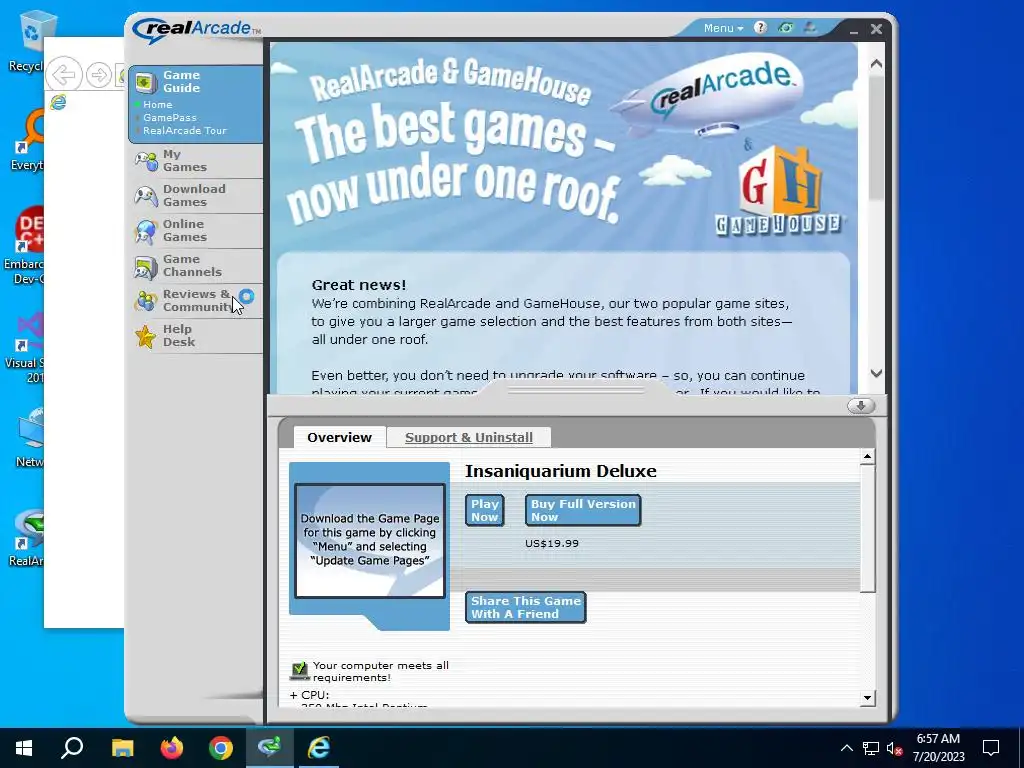Click the muted volume tray icon
Viewport: 1024px width, 768px height.
(894, 748)
